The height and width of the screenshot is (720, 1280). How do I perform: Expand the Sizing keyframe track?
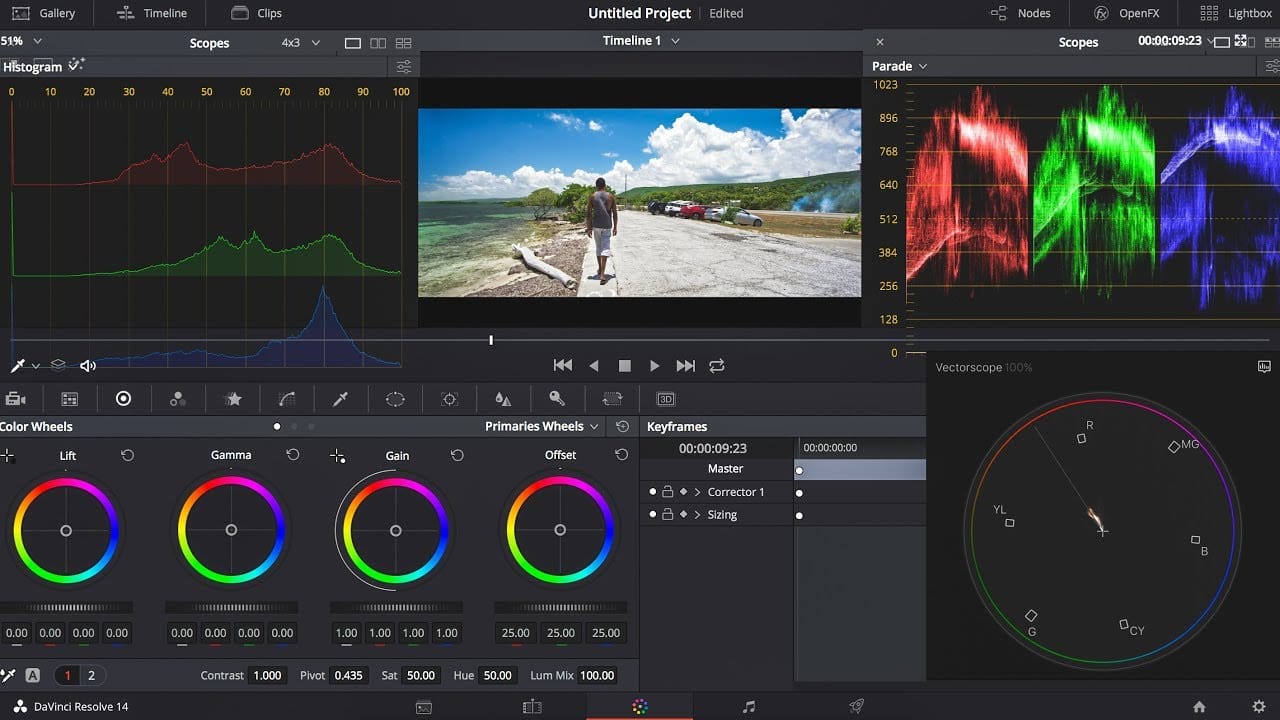coord(697,515)
